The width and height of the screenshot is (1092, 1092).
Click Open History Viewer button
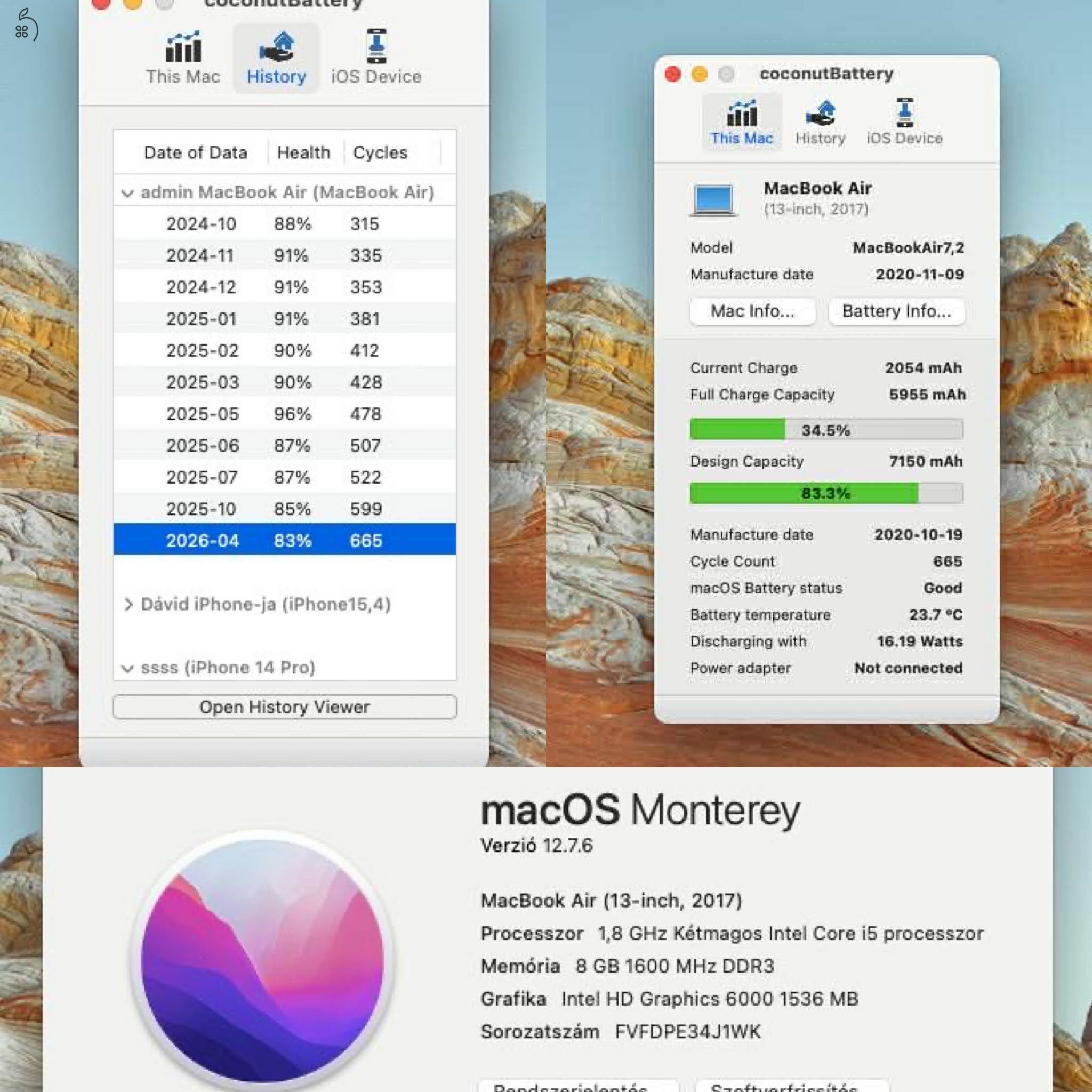click(285, 707)
